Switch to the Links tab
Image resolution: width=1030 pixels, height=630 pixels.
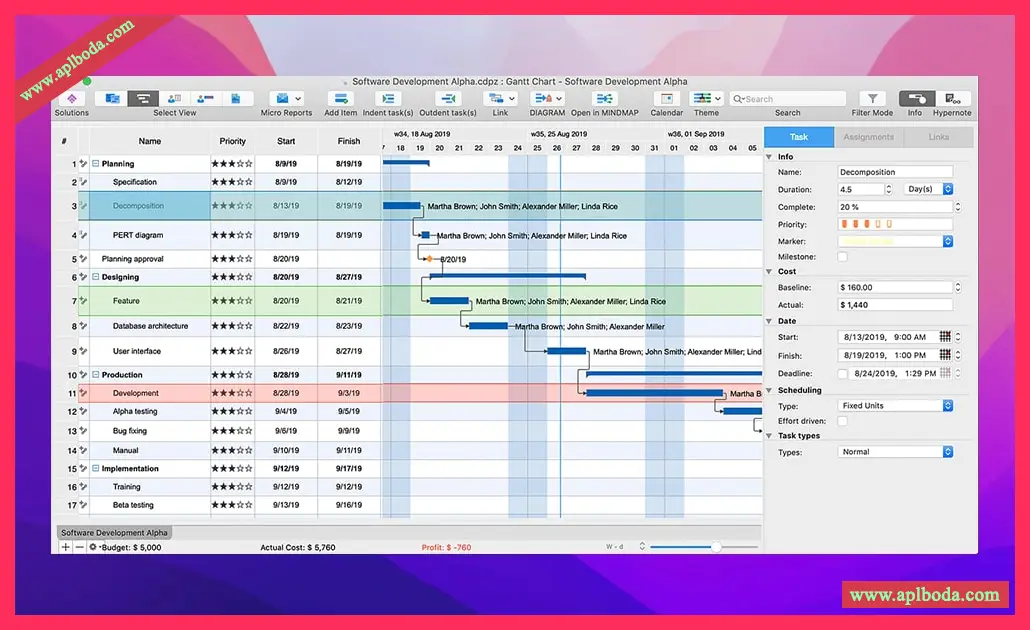(938, 137)
